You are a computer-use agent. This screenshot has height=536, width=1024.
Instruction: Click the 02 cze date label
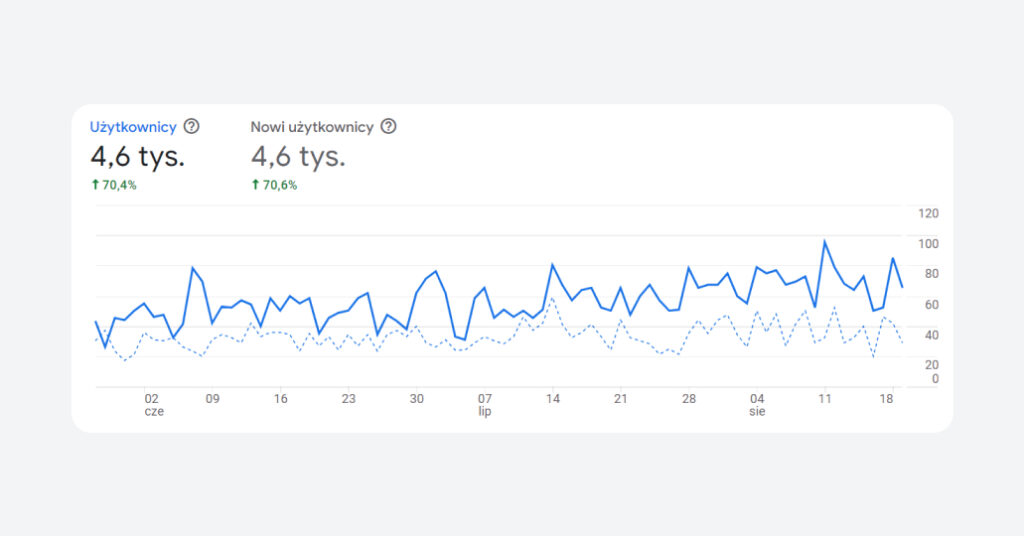pos(152,404)
